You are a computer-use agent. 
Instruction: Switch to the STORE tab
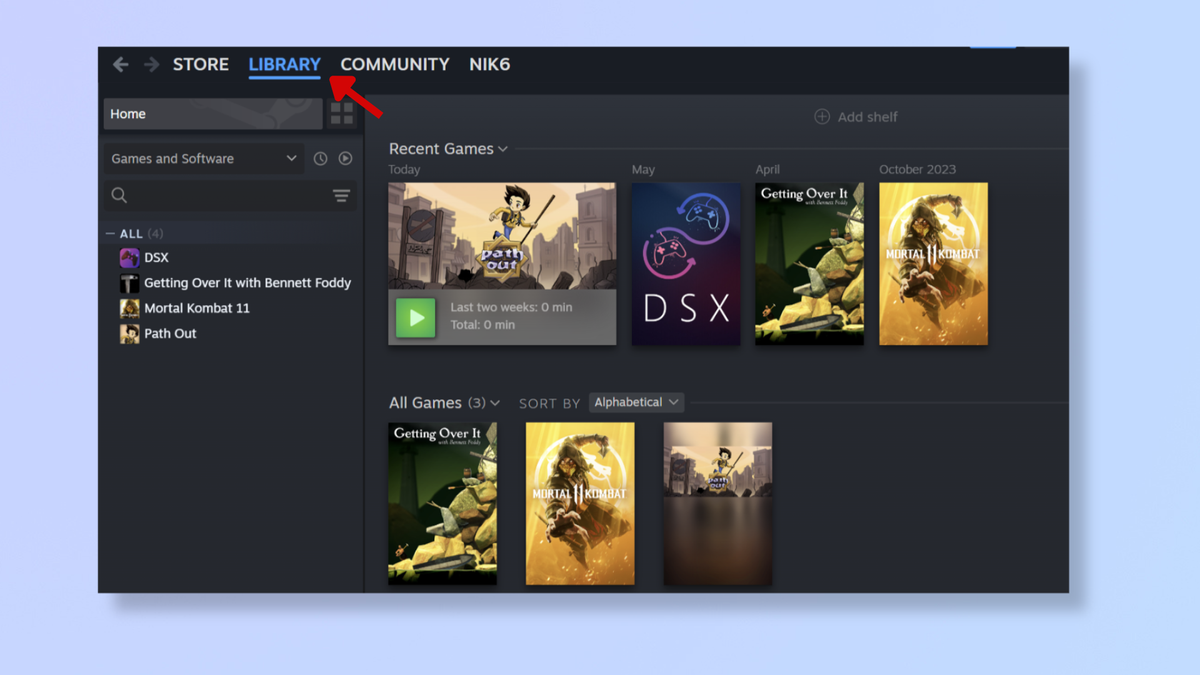[x=200, y=64]
